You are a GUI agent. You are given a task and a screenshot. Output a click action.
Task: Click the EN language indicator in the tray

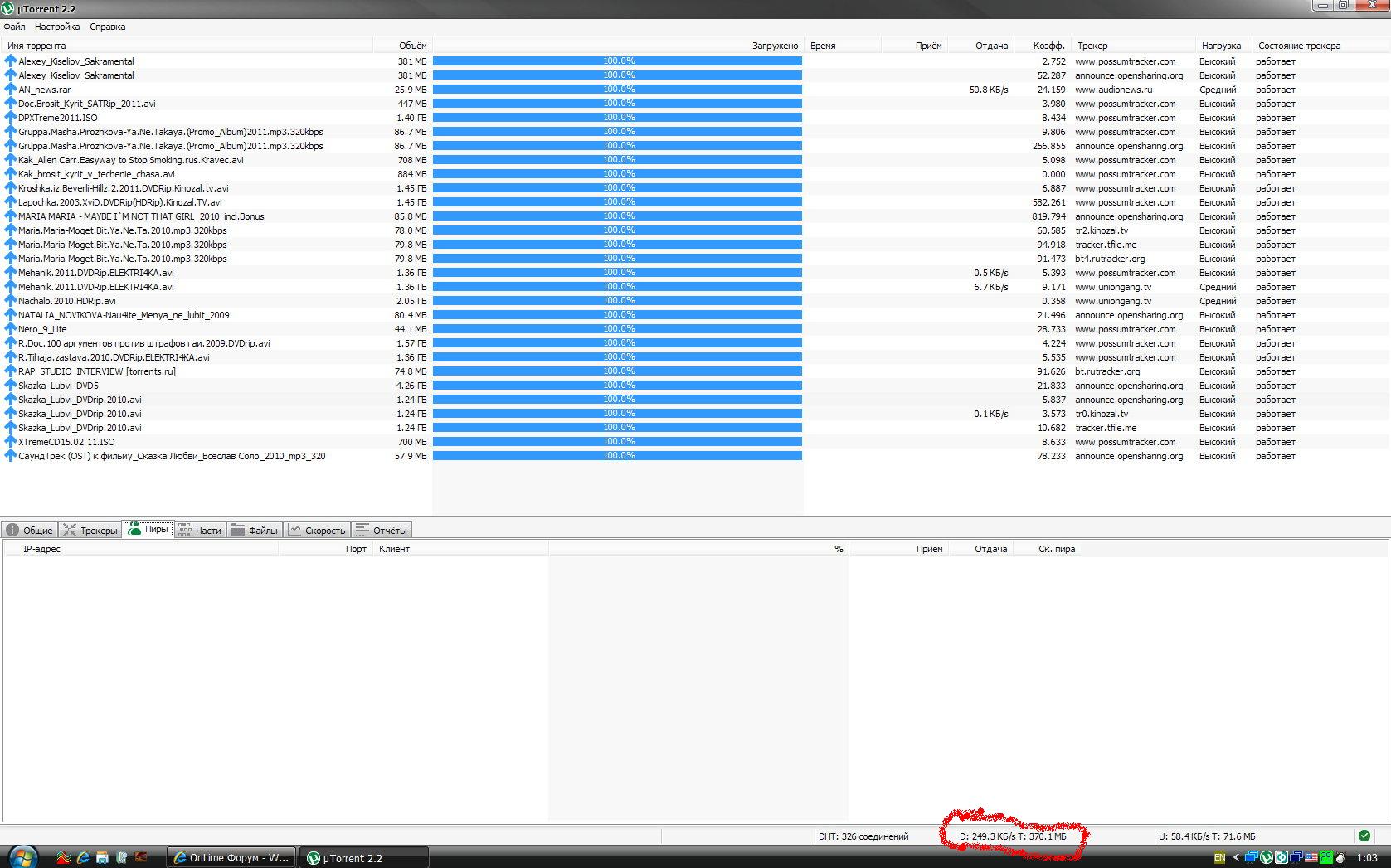1219,858
